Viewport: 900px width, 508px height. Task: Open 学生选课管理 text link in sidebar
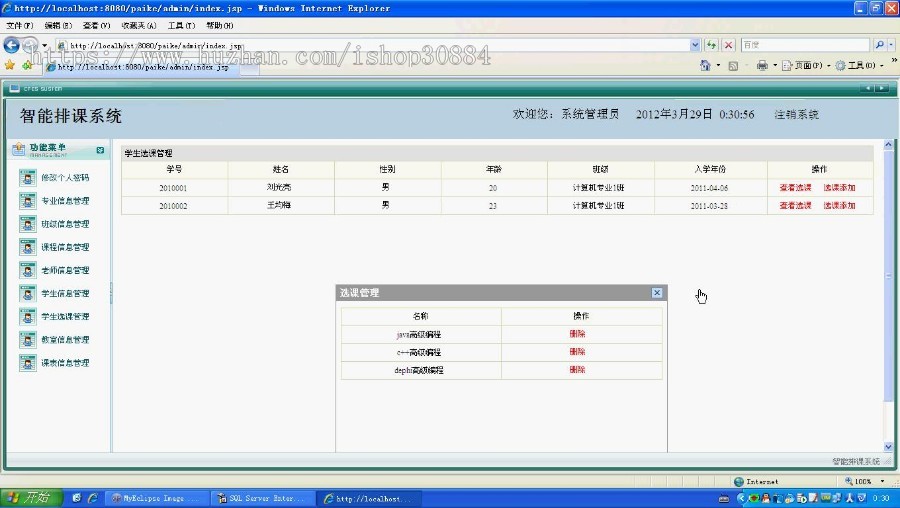(x=65, y=317)
